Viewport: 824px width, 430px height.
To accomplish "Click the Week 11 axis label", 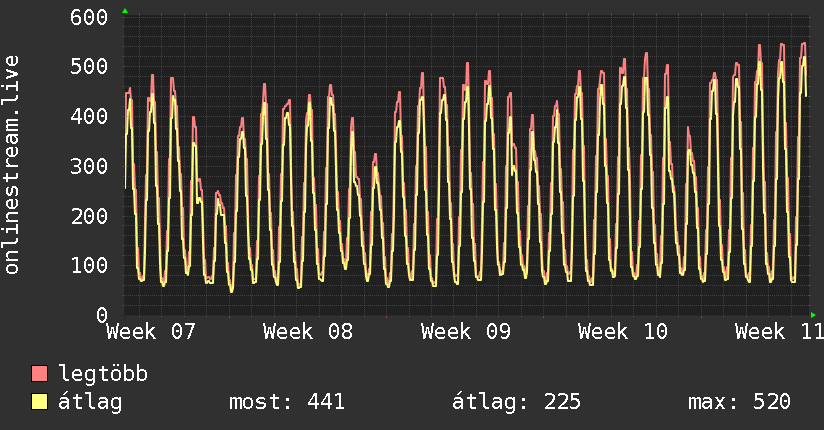I will tap(779, 332).
